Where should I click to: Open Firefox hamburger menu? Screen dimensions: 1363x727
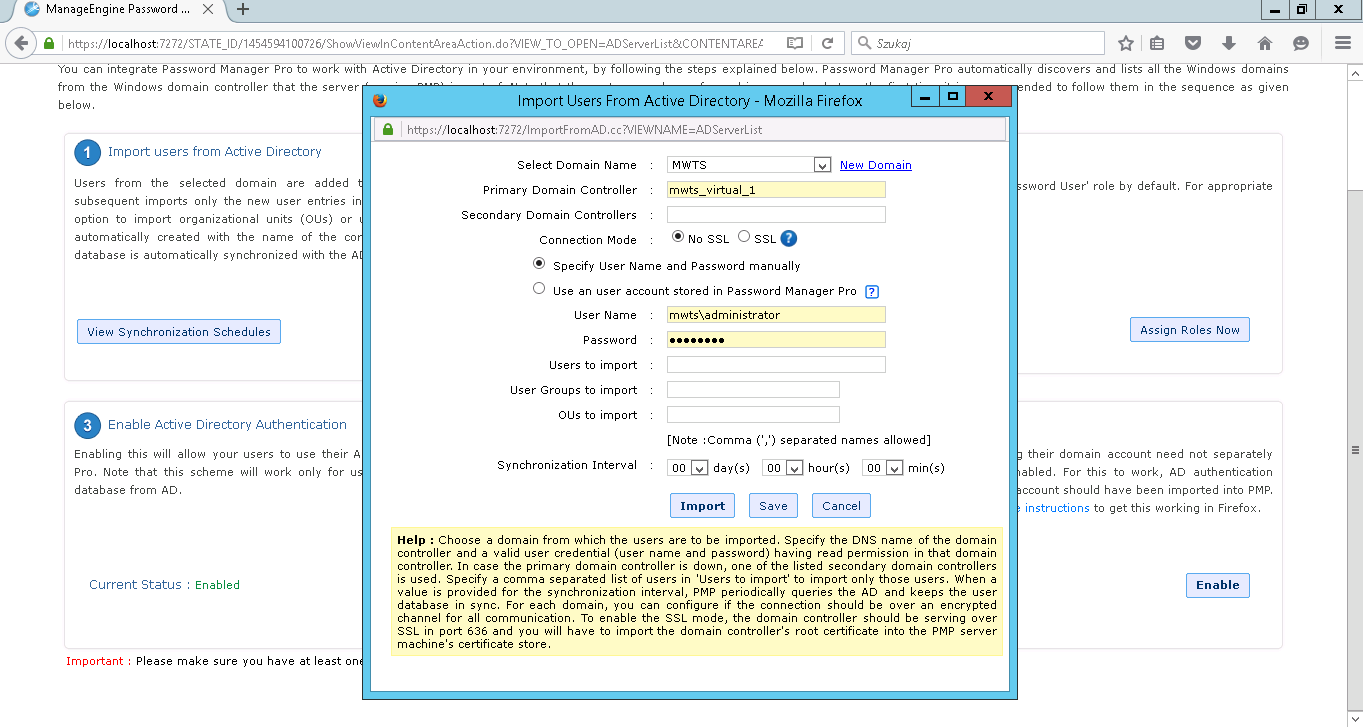click(1342, 44)
